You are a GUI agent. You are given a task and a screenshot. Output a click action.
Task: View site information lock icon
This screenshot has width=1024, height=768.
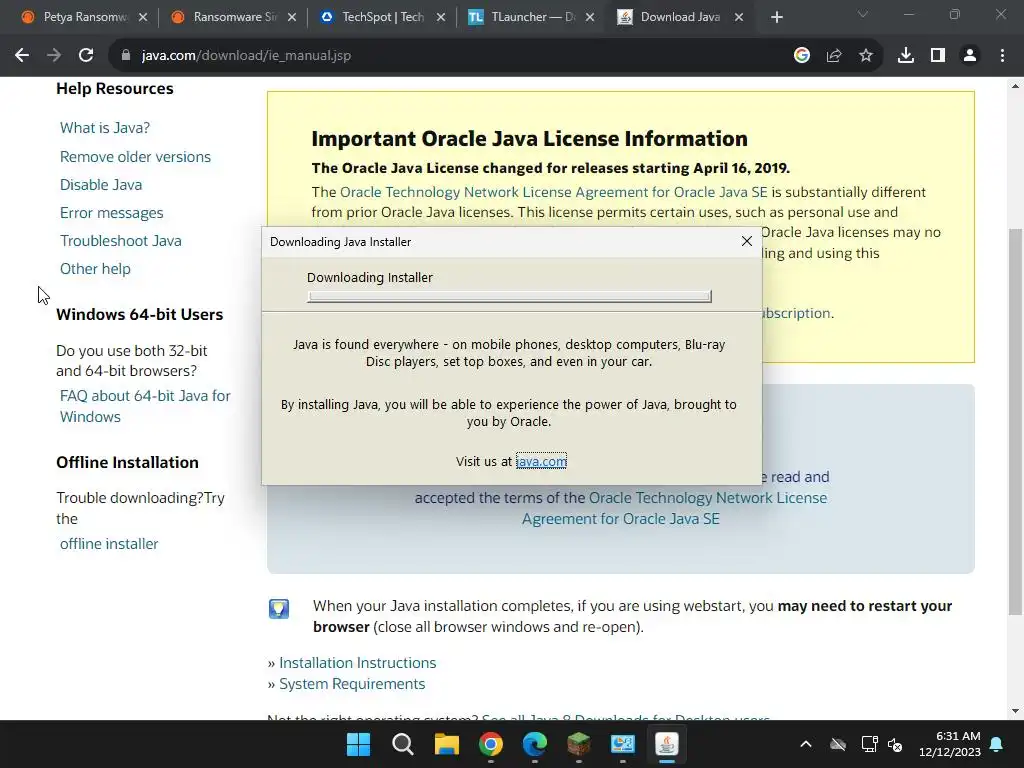click(x=126, y=56)
